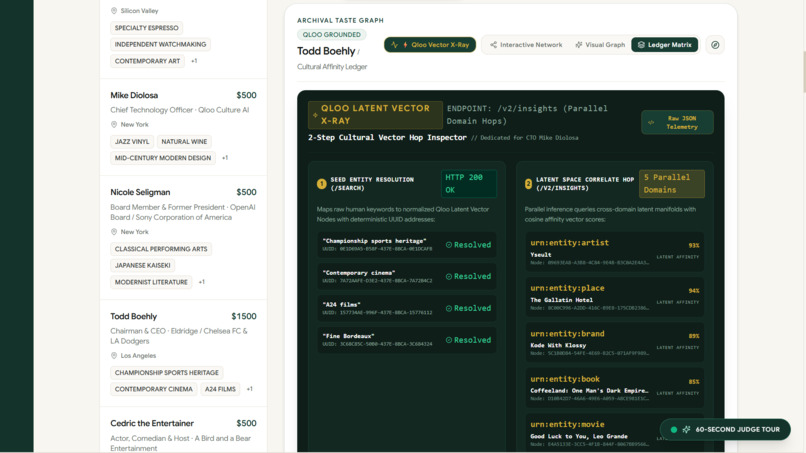Click the $1500 amount for Todd Boehly
Viewport: 806px width, 453px height.
244,316
